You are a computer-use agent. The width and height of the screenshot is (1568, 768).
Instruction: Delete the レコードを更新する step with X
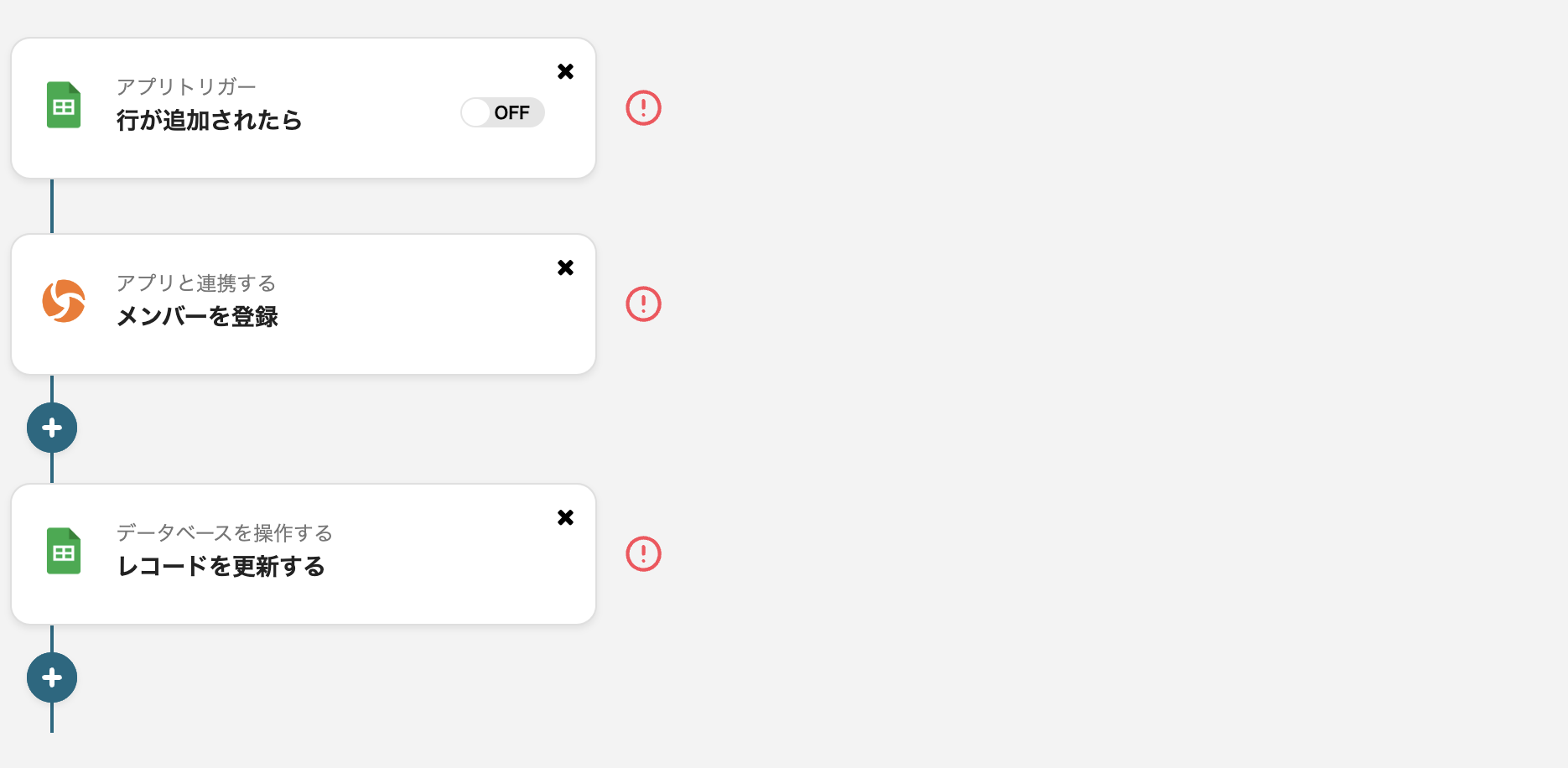tap(565, 517)
